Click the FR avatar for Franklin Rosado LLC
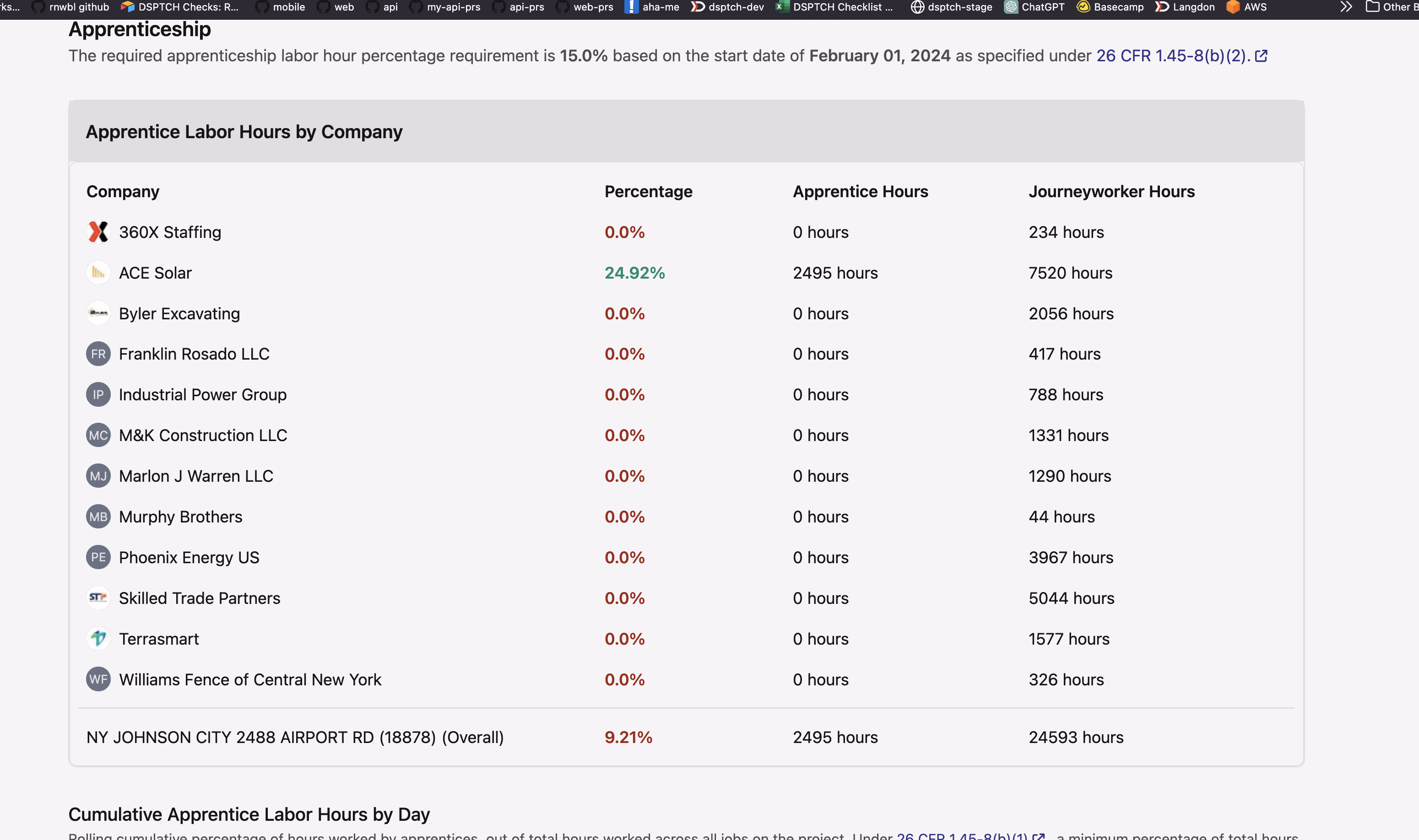Viewport: 1419px width, 840px height. pos(98,354)
